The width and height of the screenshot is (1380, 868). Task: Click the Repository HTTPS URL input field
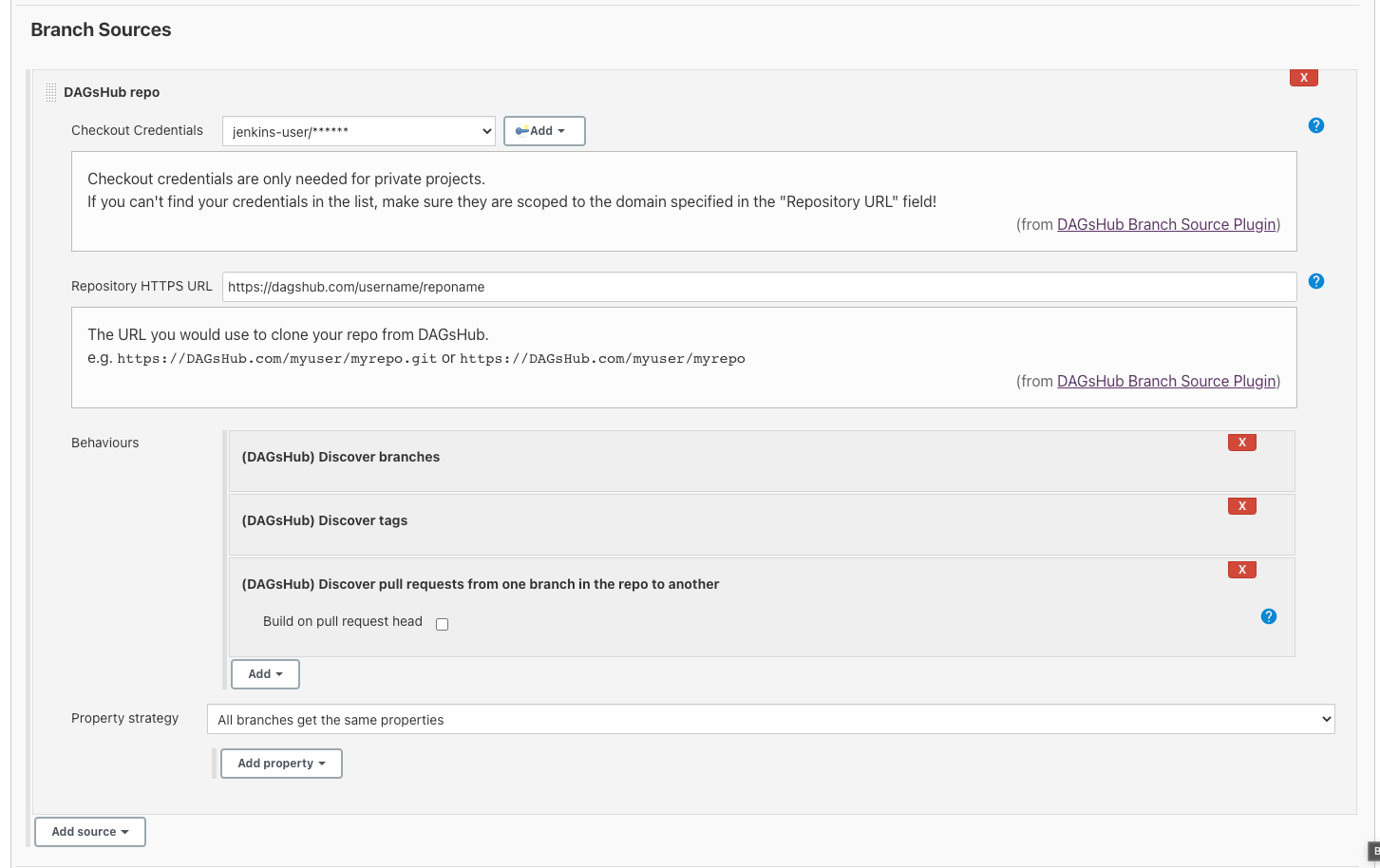pos(758,286)
